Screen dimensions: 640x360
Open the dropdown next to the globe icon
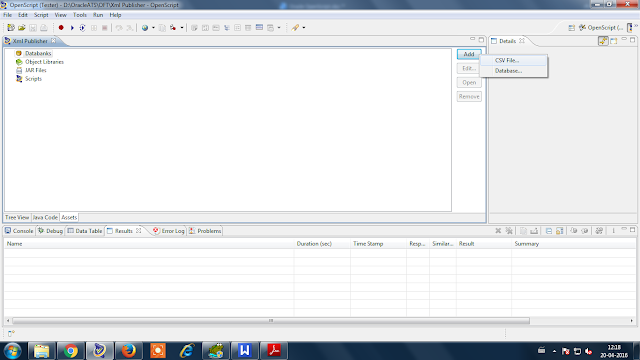click(153, 28)
